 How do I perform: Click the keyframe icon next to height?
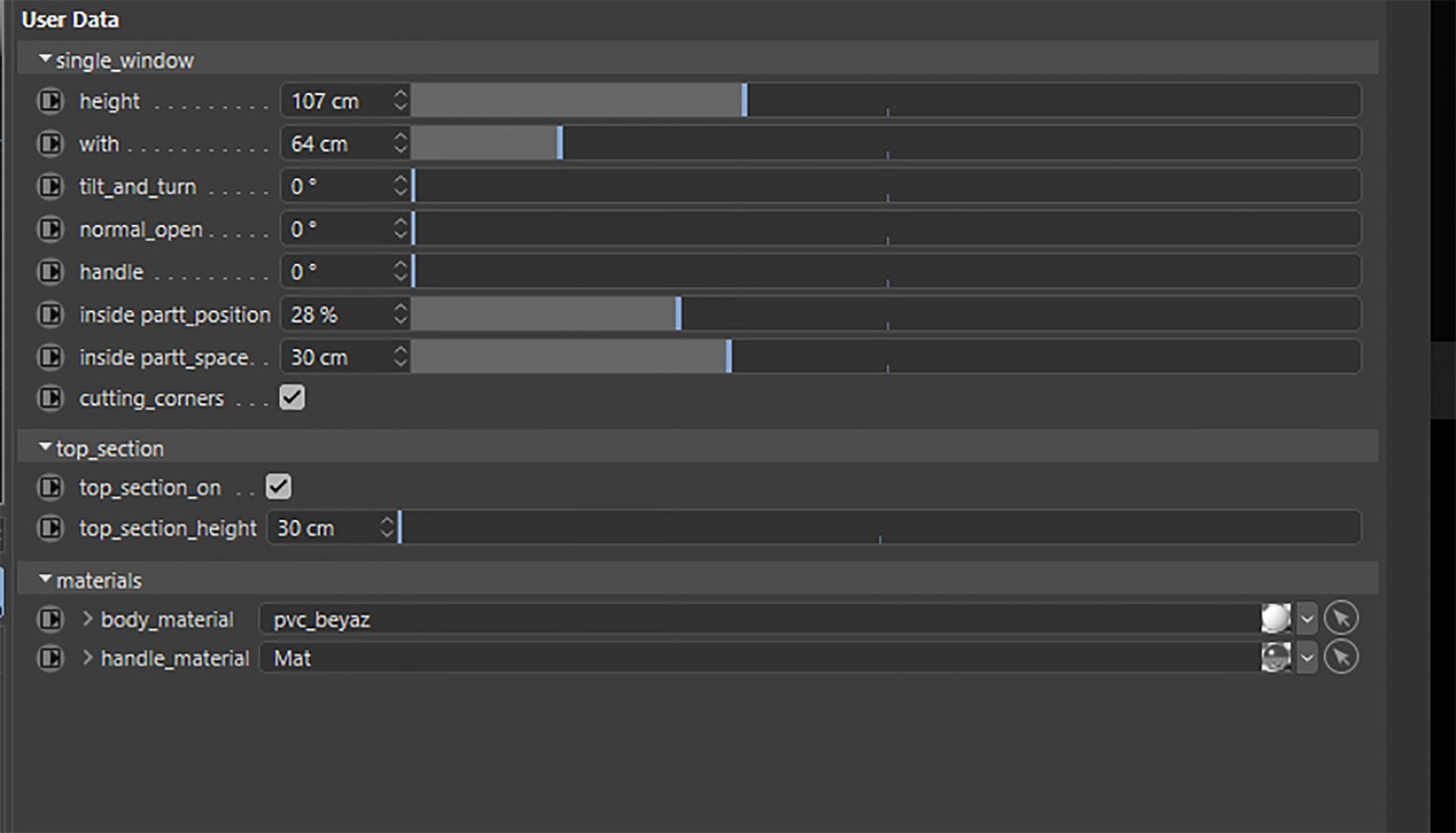click(50, 101)
